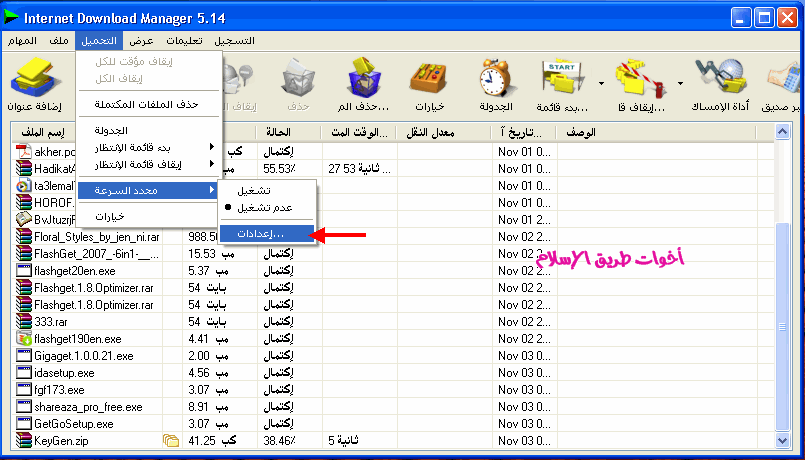The height and width of the screenshot is (460, 805).
Task: Launch the Grabber tool (أداة الإمساك) icon
Action: pyautogui.click(x=720, y=78)
